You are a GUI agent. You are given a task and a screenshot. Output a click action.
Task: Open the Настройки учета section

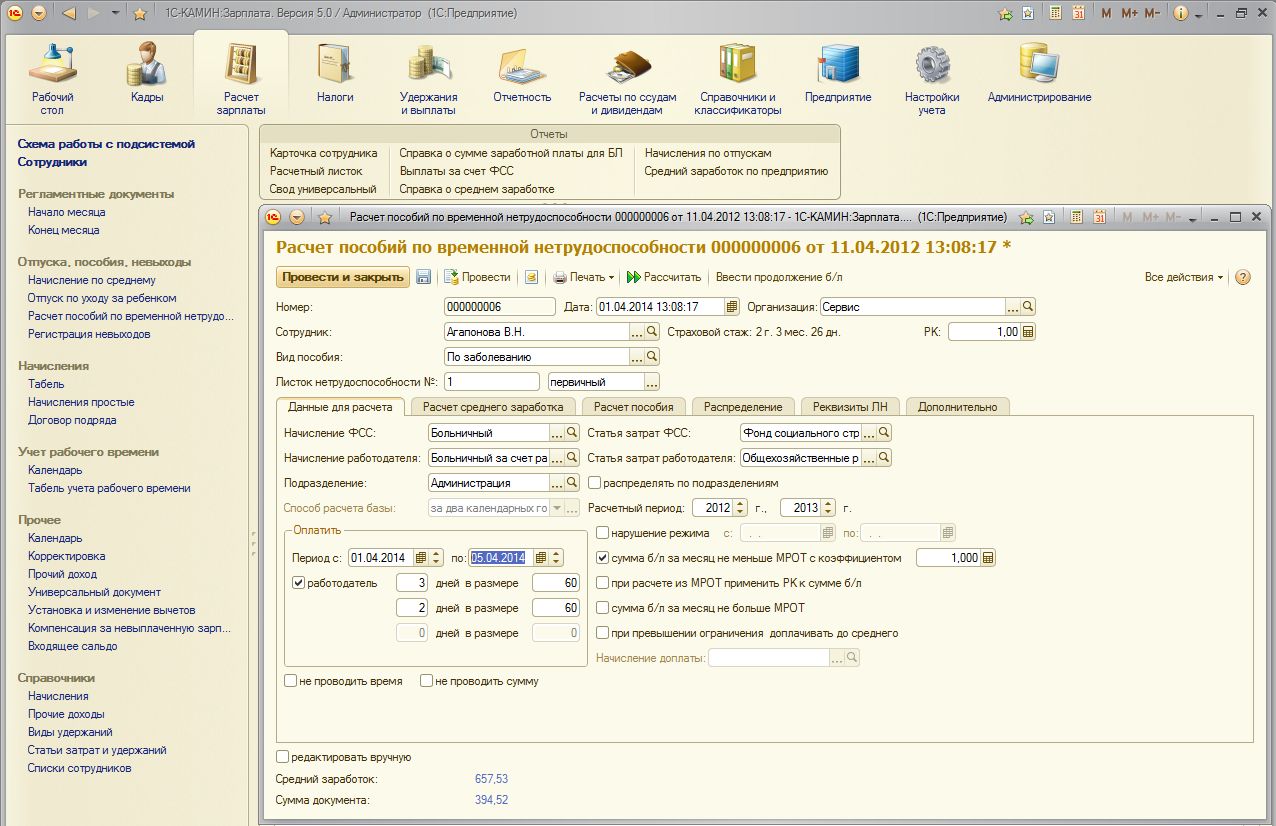[x=932, y=79]
